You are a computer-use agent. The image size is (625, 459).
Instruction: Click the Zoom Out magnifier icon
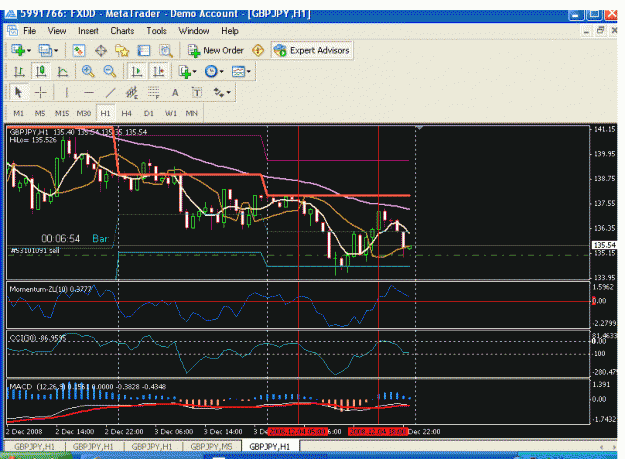coord(110,72)
